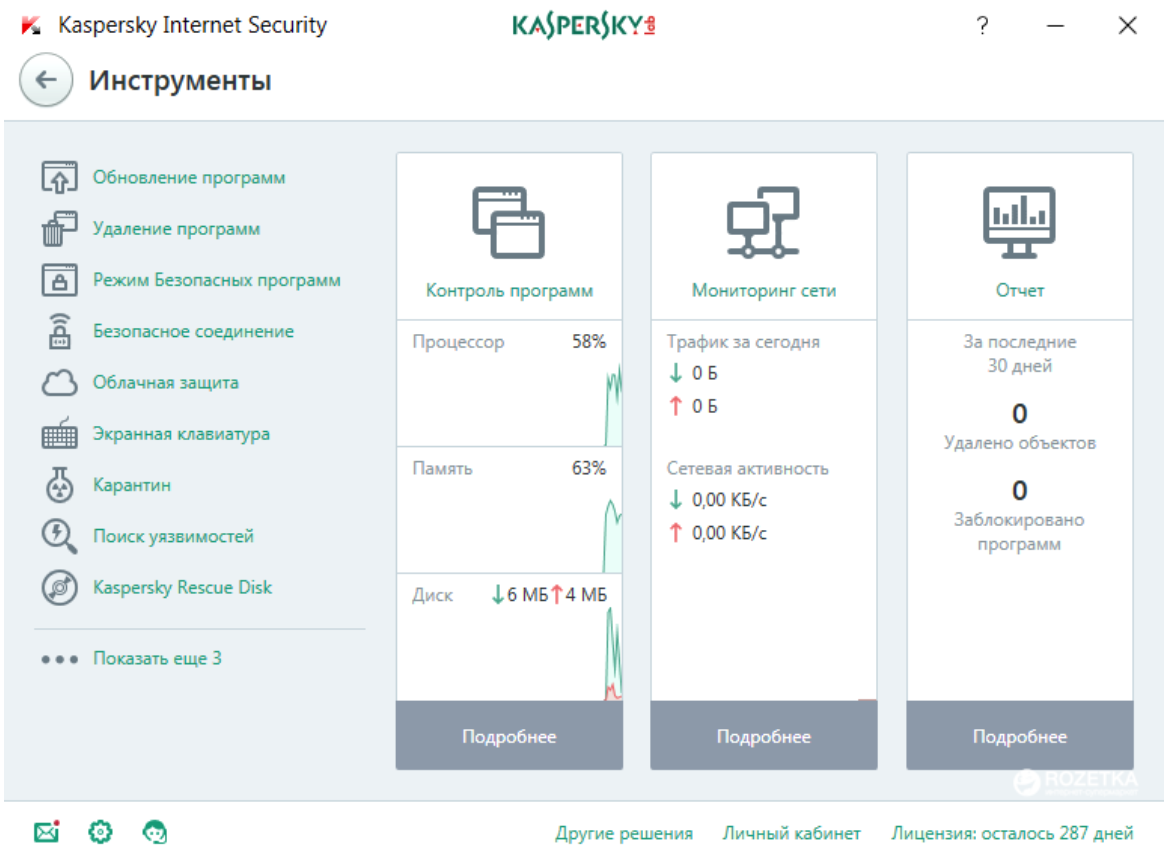The height and width of the screenshot is (848, 1164).
Task: Click the Память label
Action: pos(442,469)
